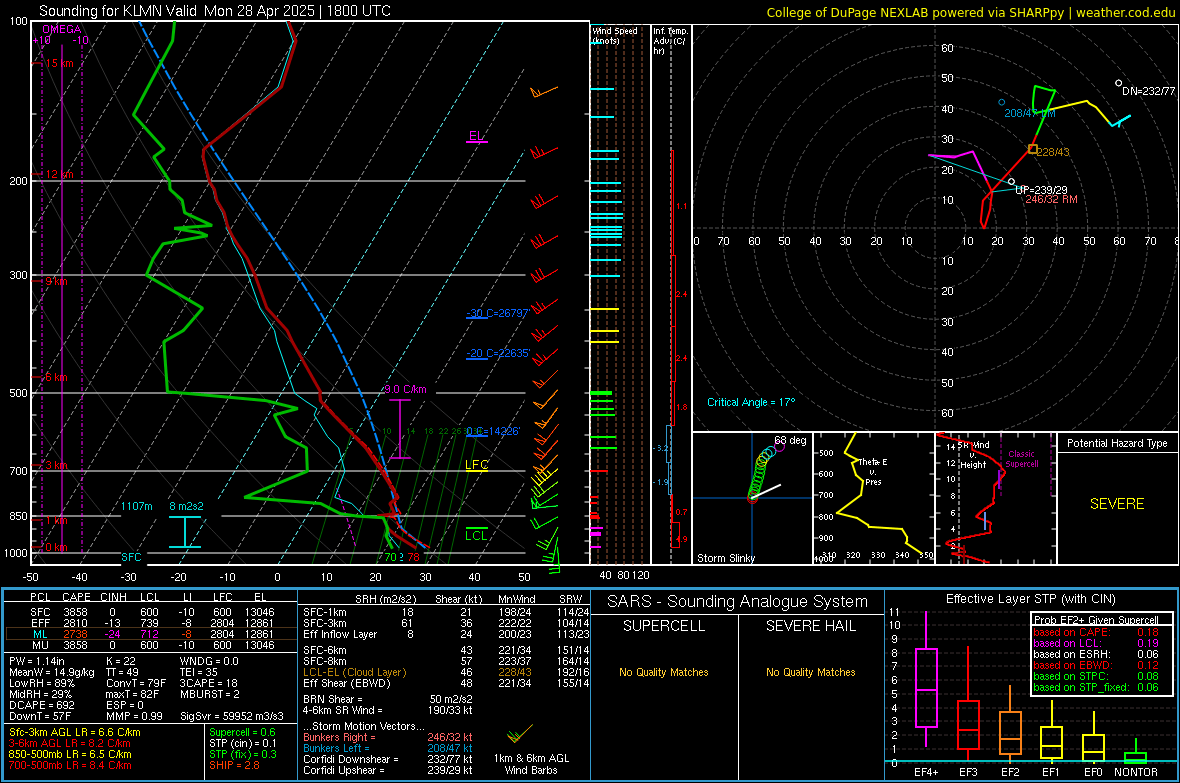This screenshot has height=783, width=1180.
Task: Click the Inf. Temp. Adv. panel header
Action: [670, 41]
